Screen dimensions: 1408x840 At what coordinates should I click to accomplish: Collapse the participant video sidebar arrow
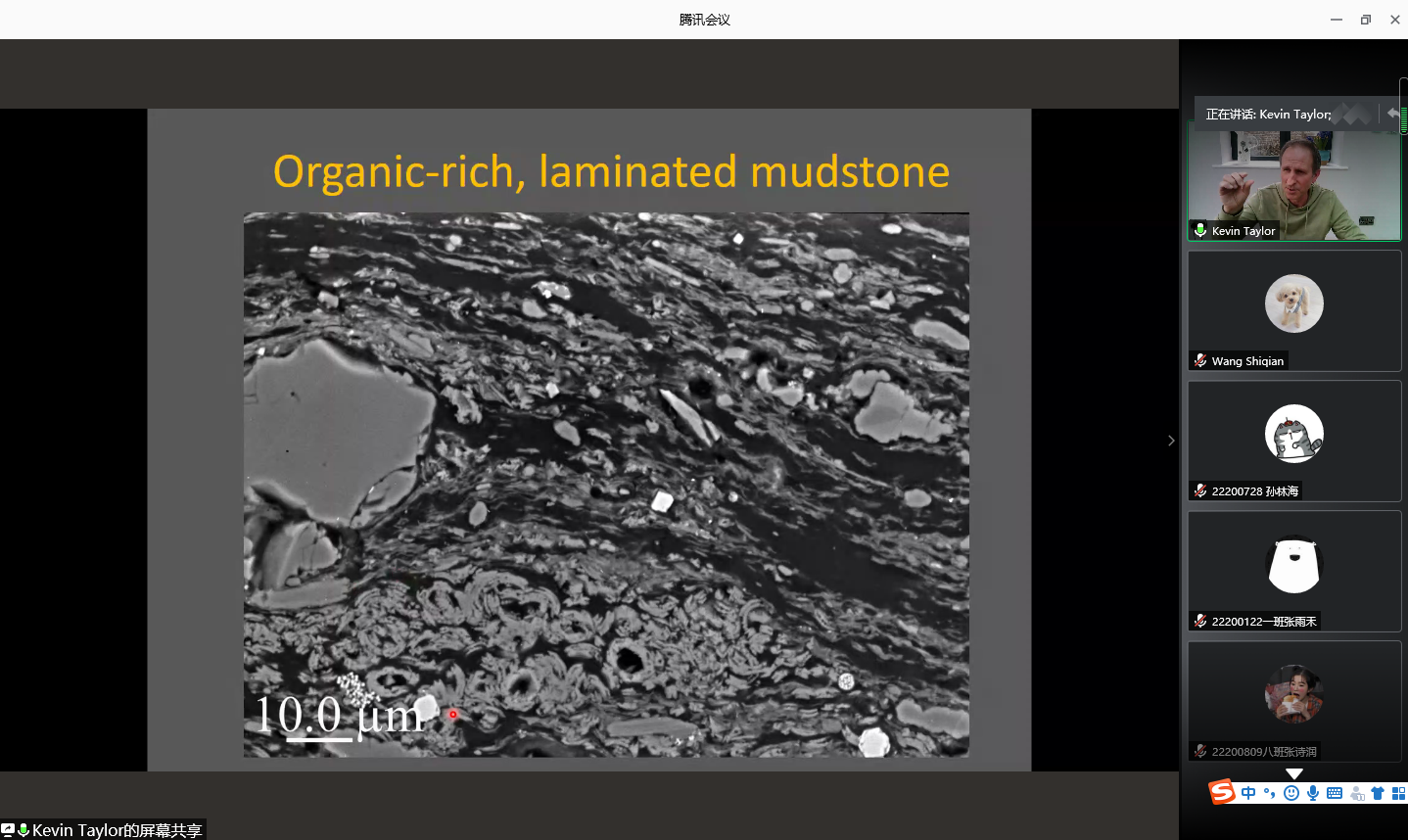[1171, 441]
